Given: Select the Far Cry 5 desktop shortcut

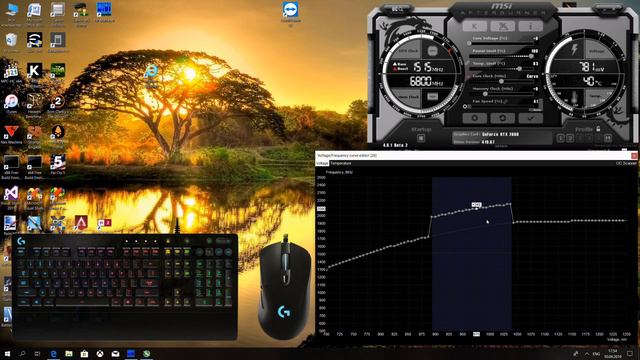Looking at the screenshot, I should (58, 164).
